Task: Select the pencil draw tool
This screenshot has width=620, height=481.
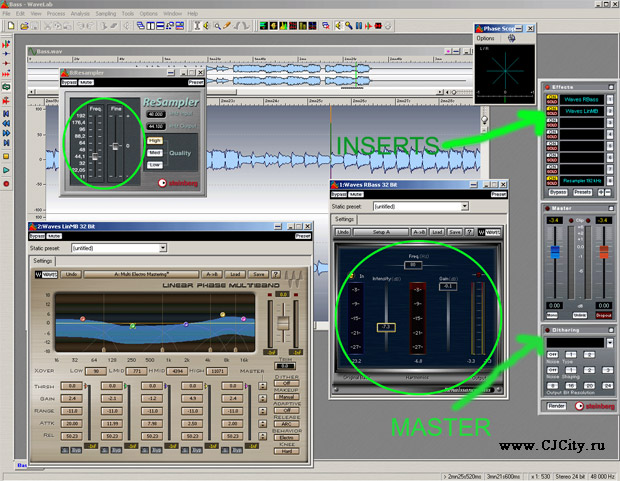Action: point(227,26)
